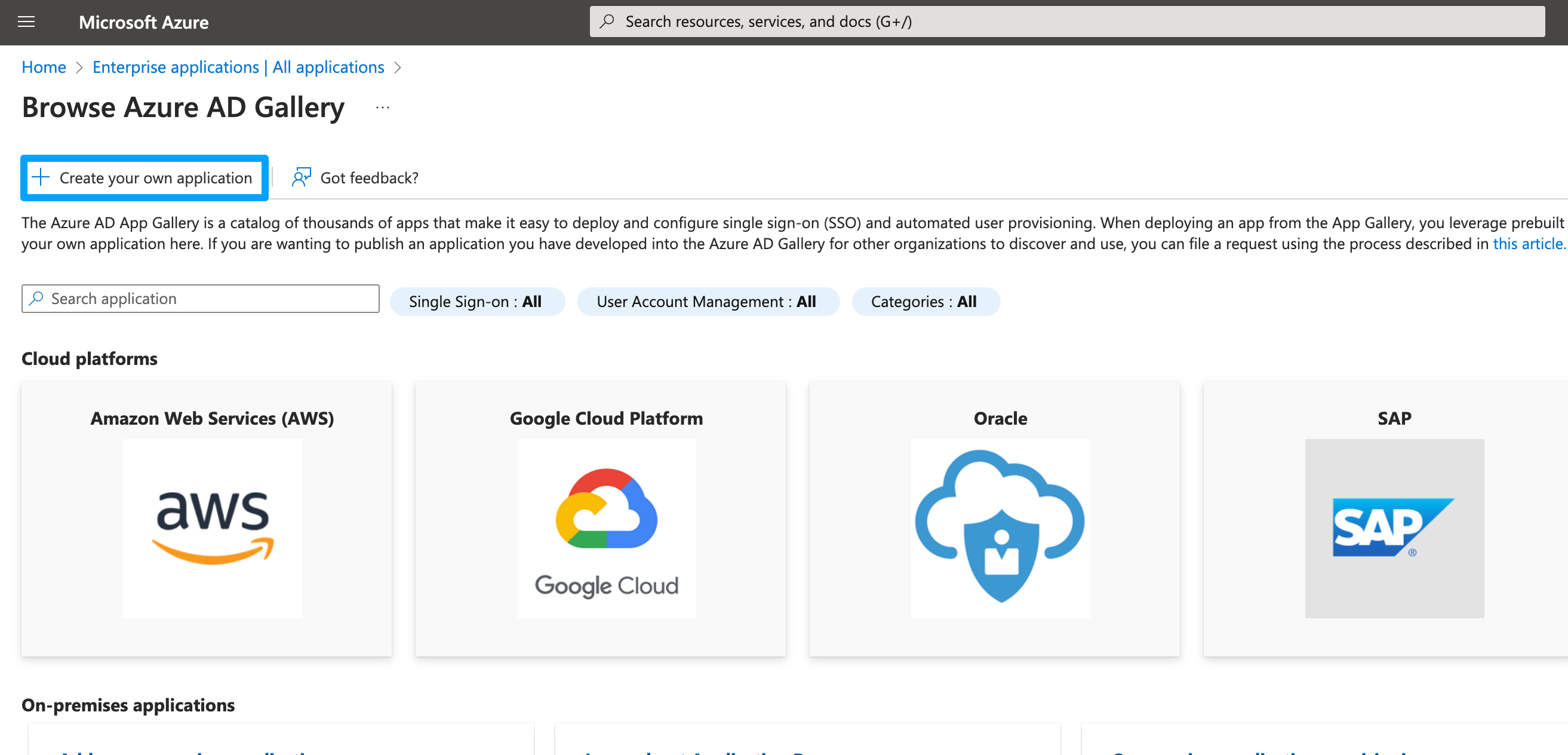This screenshot has width=1568, height=755.
Task: Click Microsoft Azure portal title
Action: [x=144, y=22]
